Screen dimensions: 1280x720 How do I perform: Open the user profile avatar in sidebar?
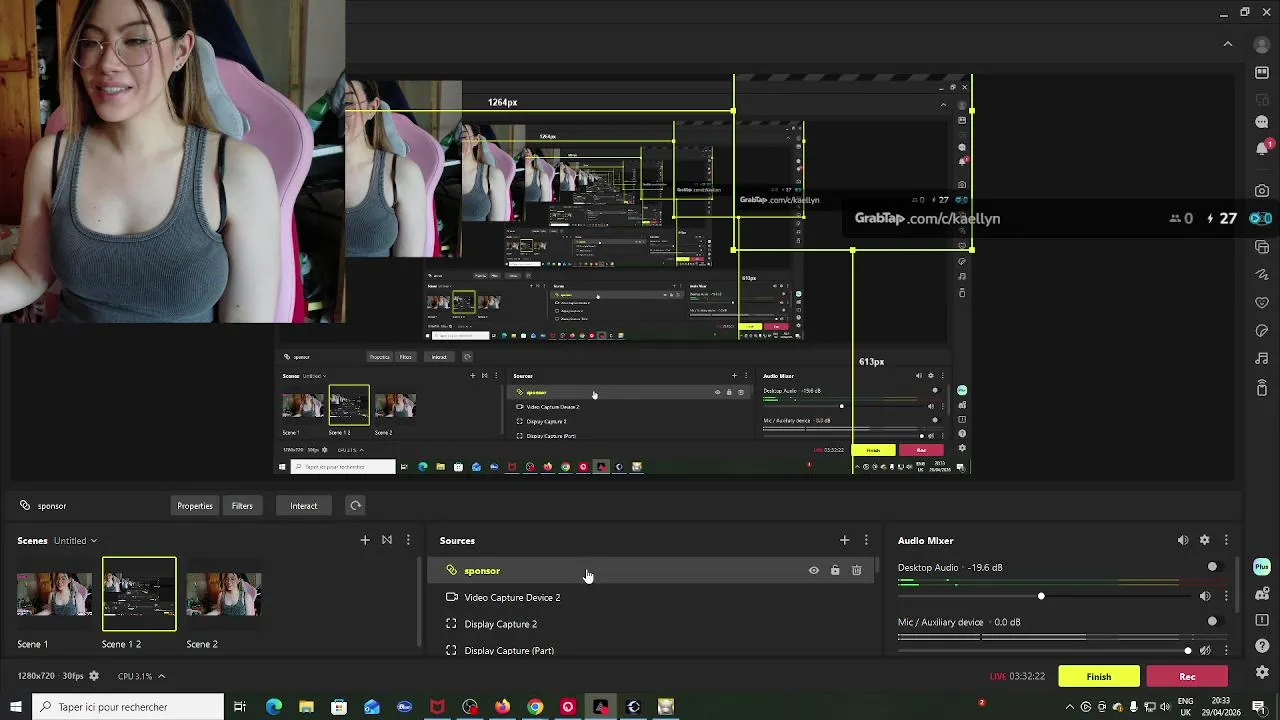[x=1262, y=44]
